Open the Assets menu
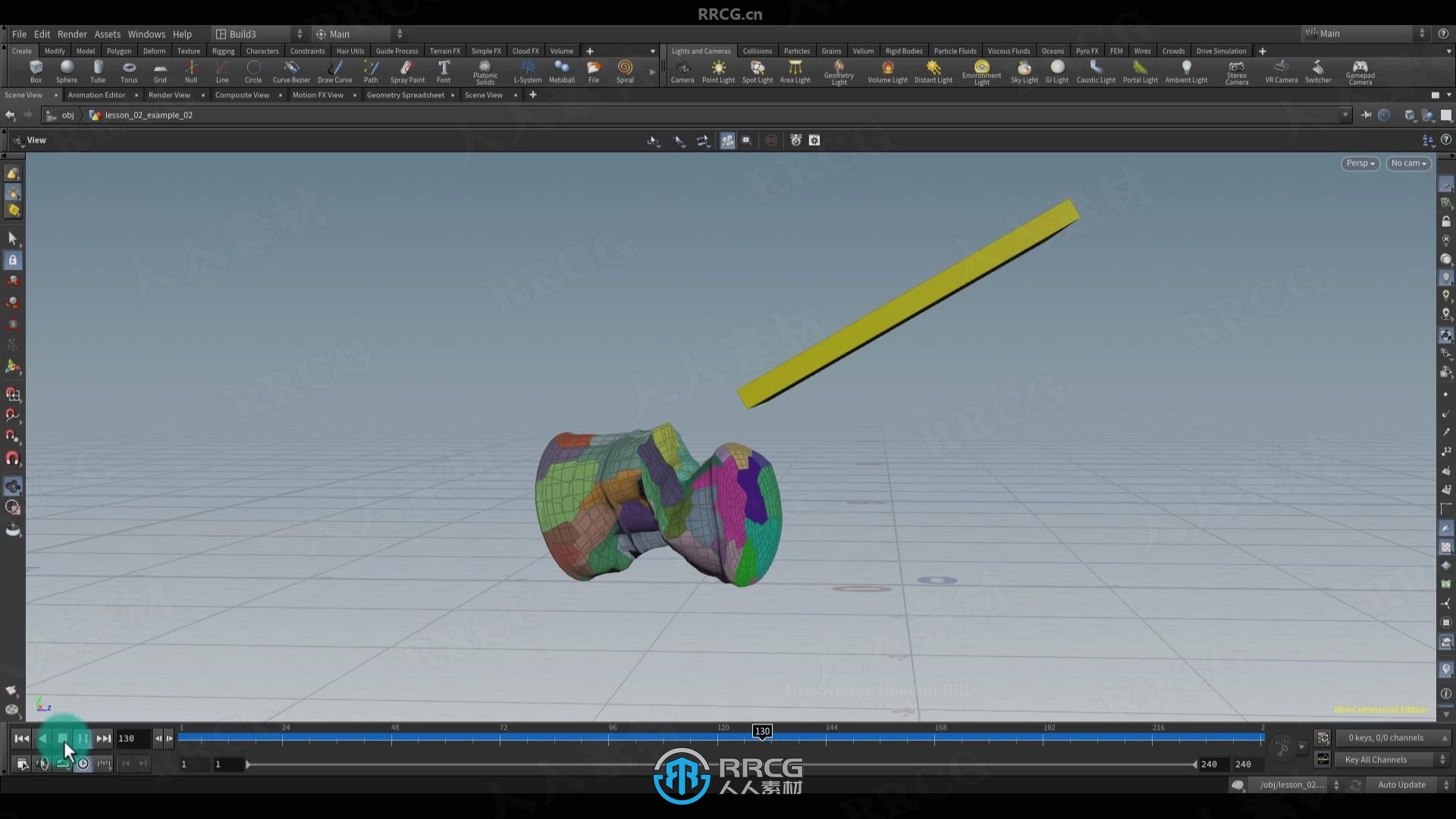Viewport: 1456px width, 819px height. [106, 34]
